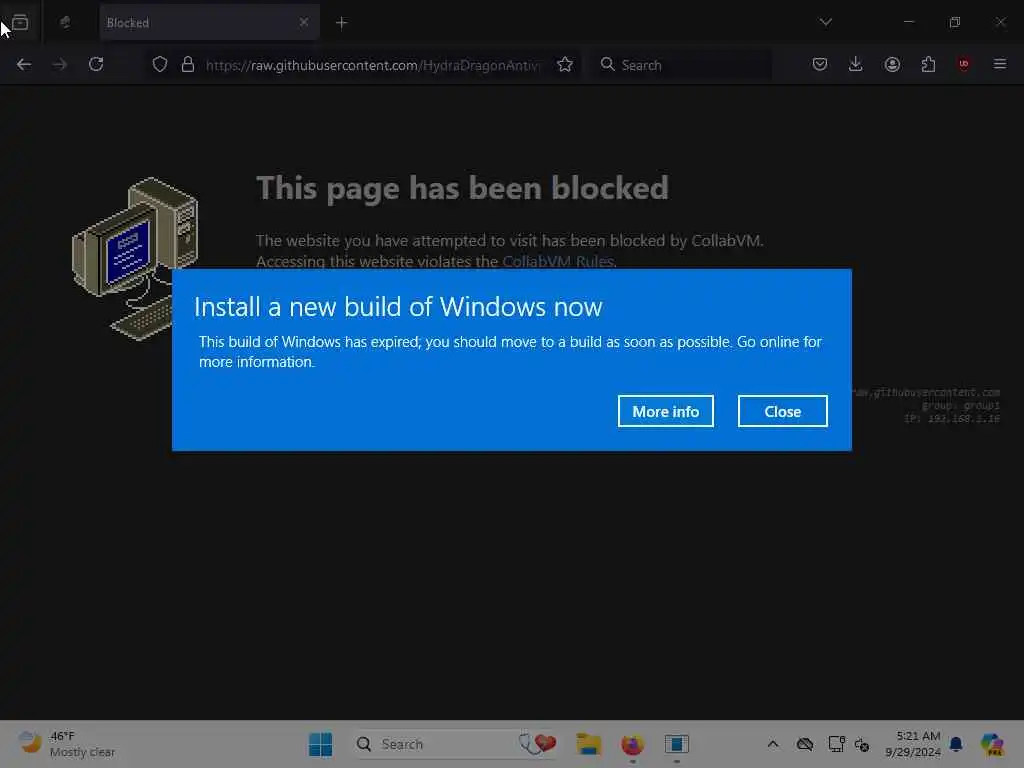
Task: Focus the Firefox Search field
Action: pyautogui.click(x=682, y=65)
